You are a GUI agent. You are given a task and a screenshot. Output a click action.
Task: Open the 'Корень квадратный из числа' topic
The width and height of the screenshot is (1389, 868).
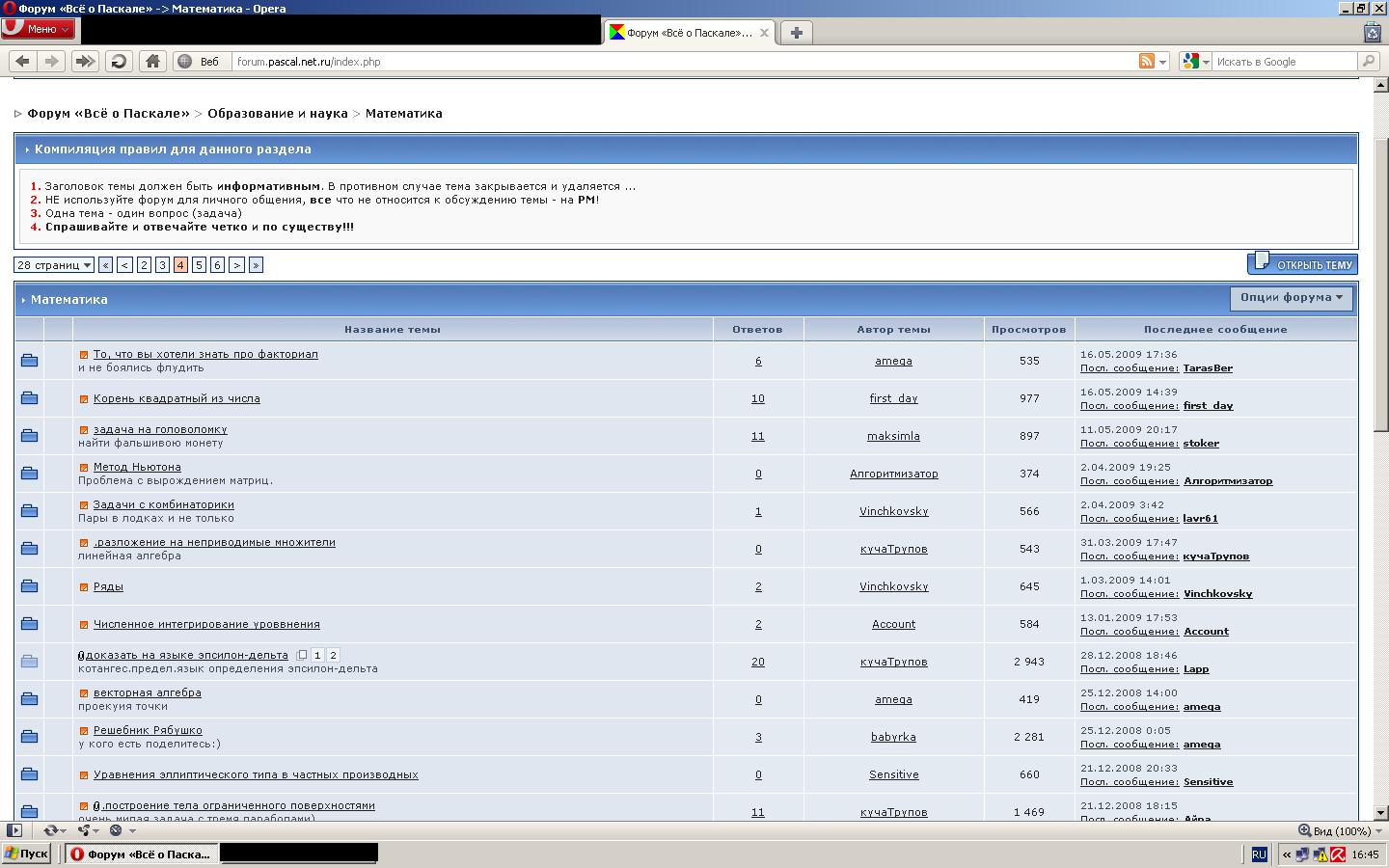point(177,398)
